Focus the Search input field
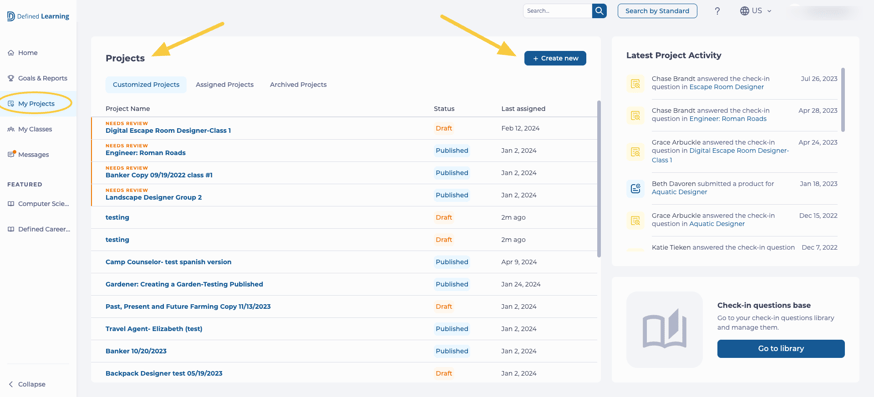This screenshot has width=874, height=397. tap(557, 11)
